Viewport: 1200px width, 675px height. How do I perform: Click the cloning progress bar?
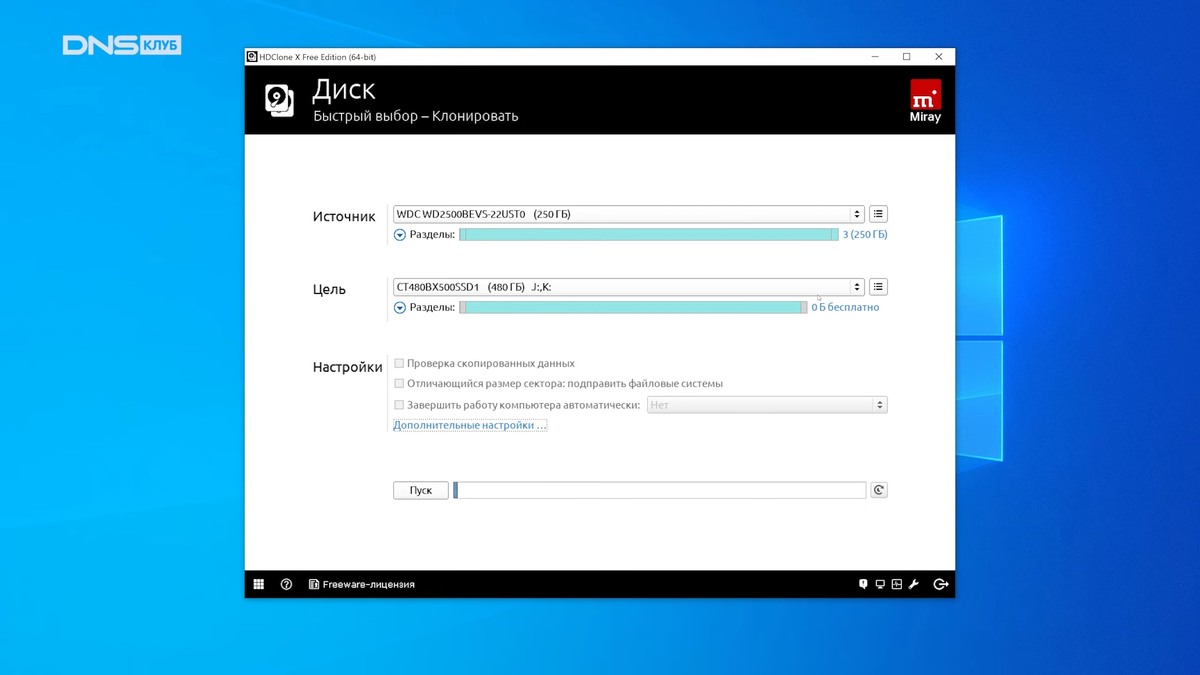(660, 490)
